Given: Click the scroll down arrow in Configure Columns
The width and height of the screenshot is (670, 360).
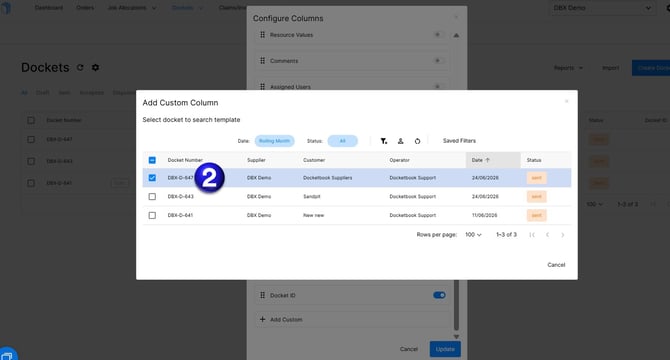Looking at the screenshot, I should [456, 337].
